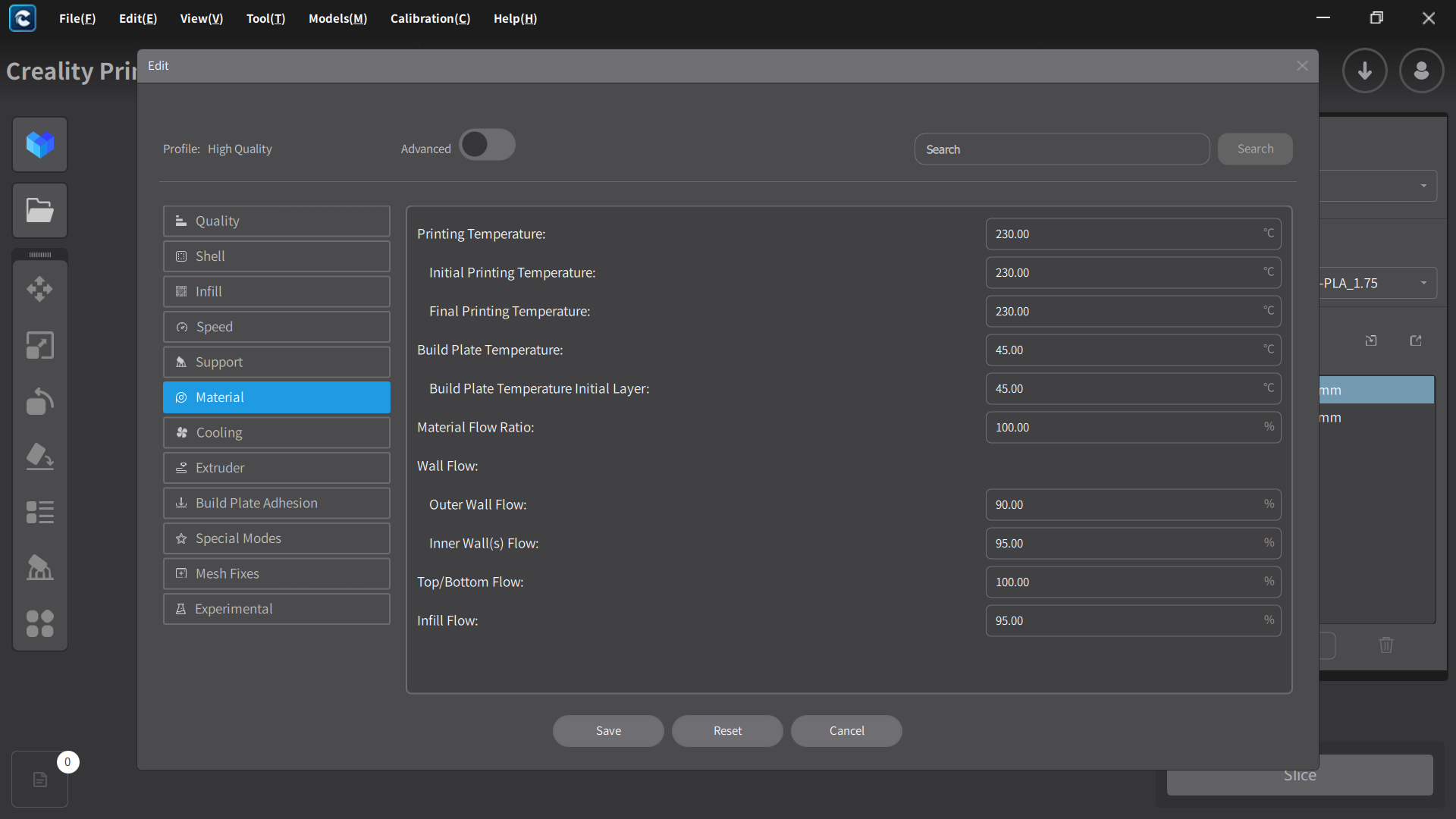Viewport: 1456px width, 819px height.
Task: Select the Support settings category
Action: (x=277, y=362)
